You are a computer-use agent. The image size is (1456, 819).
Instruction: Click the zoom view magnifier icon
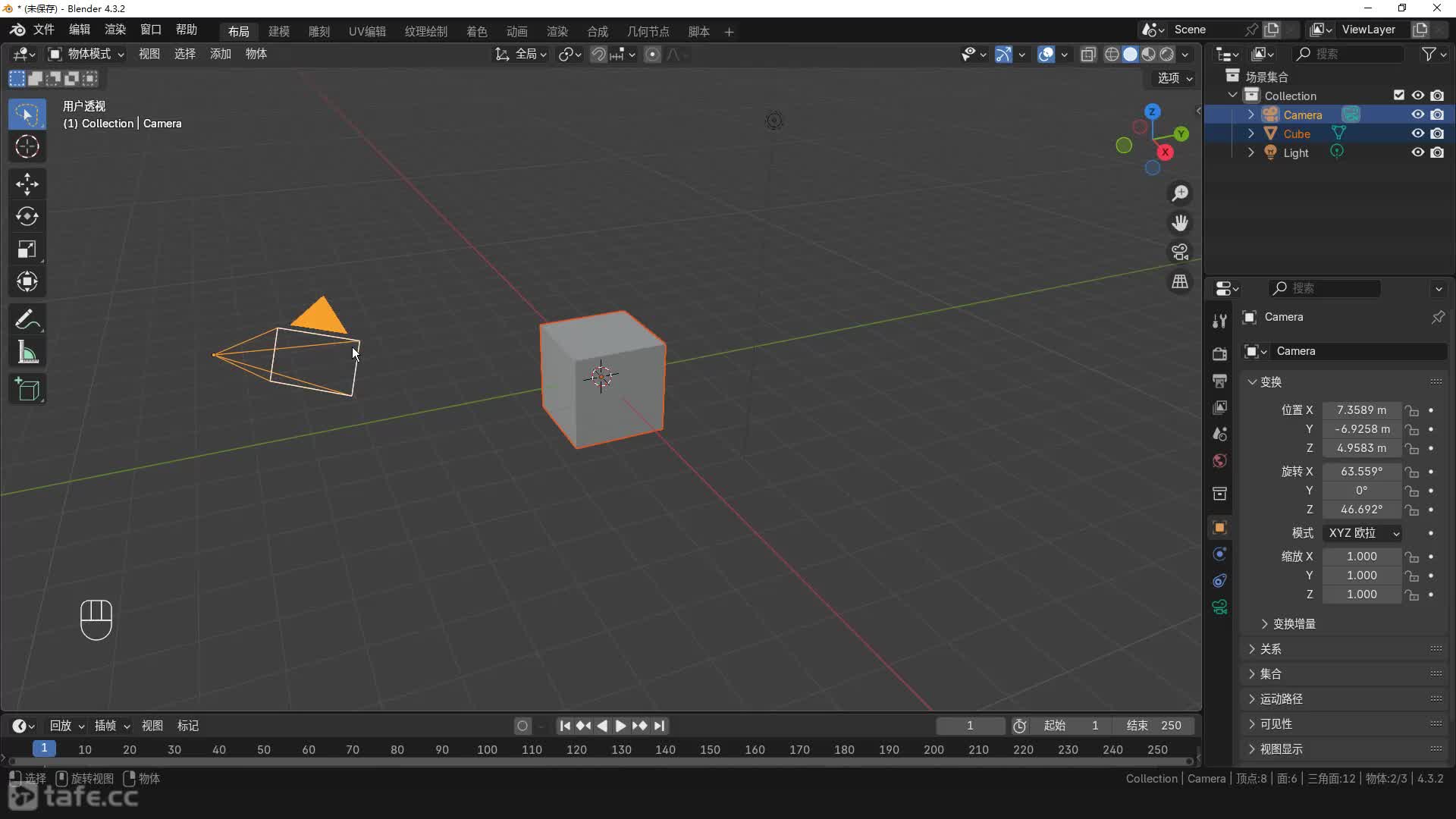[x=1180, y=193]
